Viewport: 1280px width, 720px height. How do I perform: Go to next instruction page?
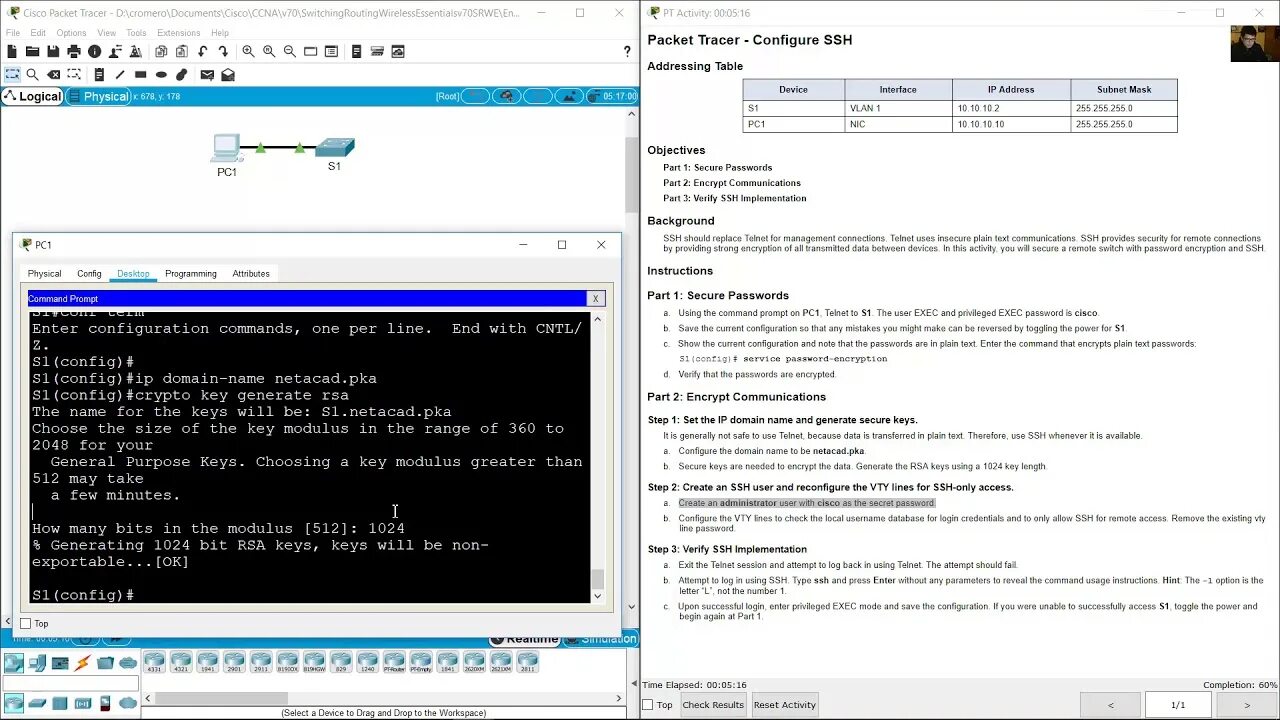(x=1246, y=705)
